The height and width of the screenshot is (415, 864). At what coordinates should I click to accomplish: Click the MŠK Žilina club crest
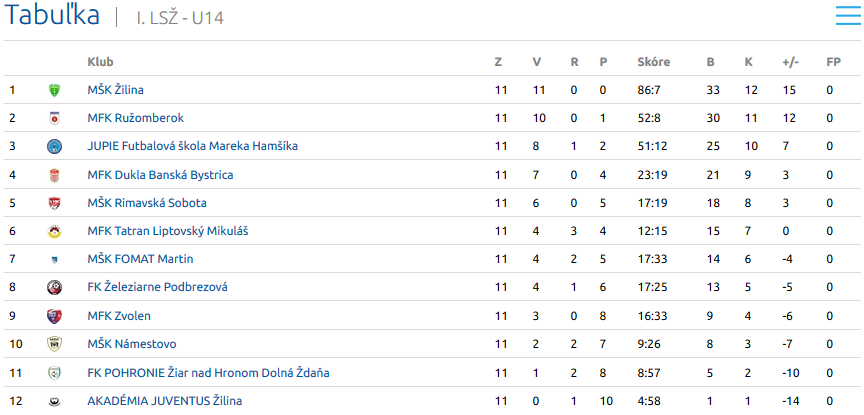click(x=55, y=90)
